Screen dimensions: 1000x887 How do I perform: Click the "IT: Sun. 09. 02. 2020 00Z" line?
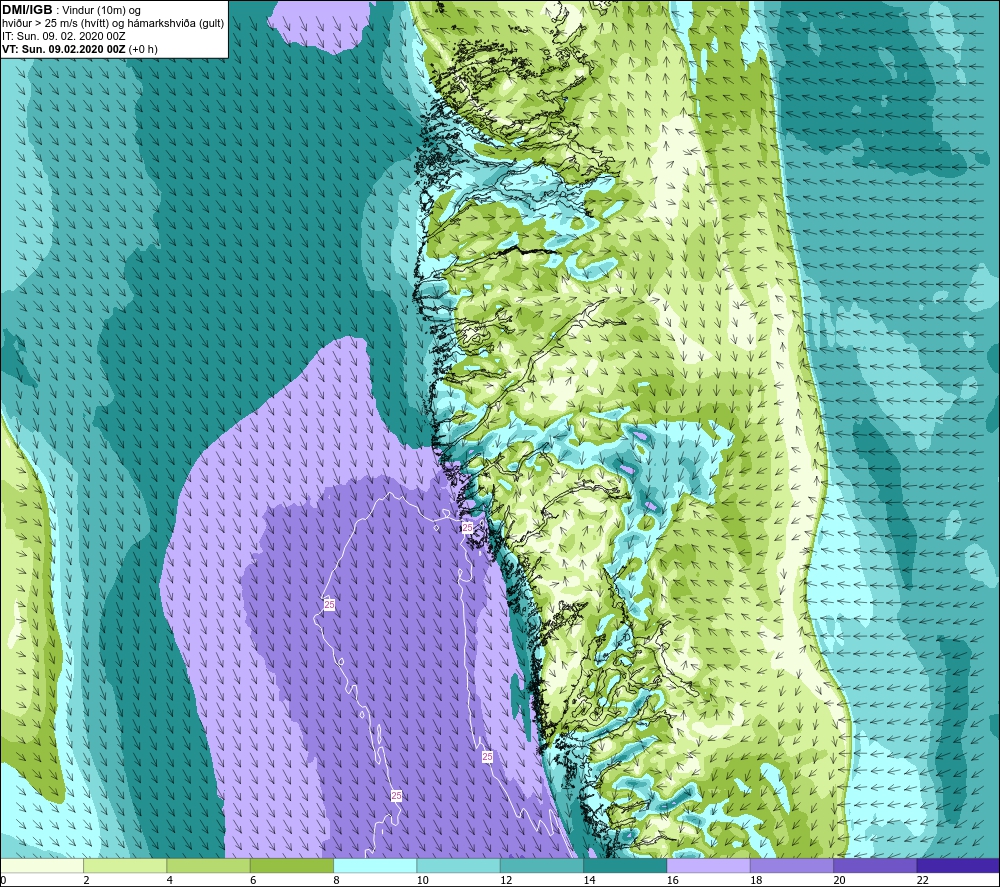64,36
